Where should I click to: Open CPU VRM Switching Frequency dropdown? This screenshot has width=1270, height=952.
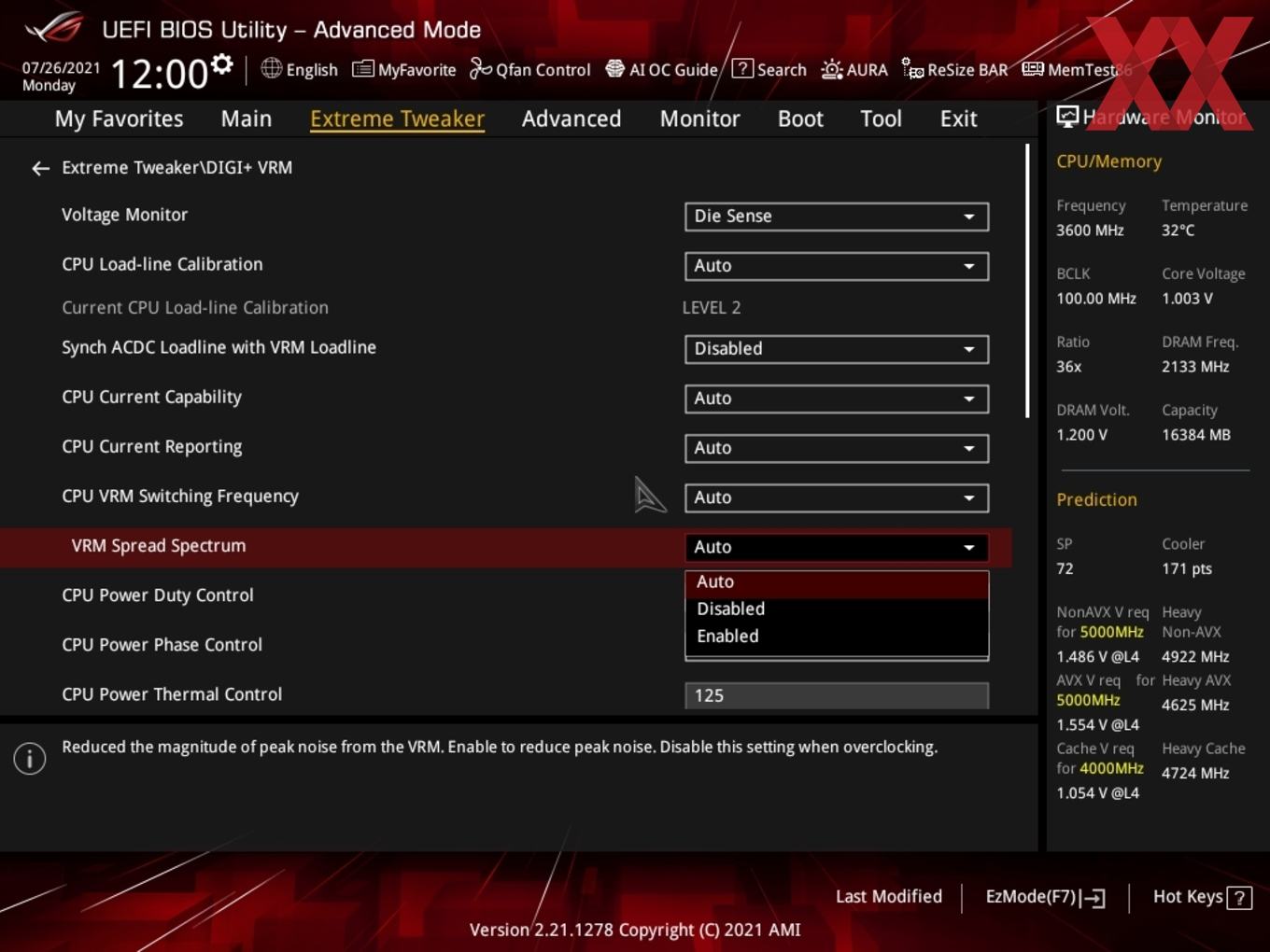(x=837, y=497)
